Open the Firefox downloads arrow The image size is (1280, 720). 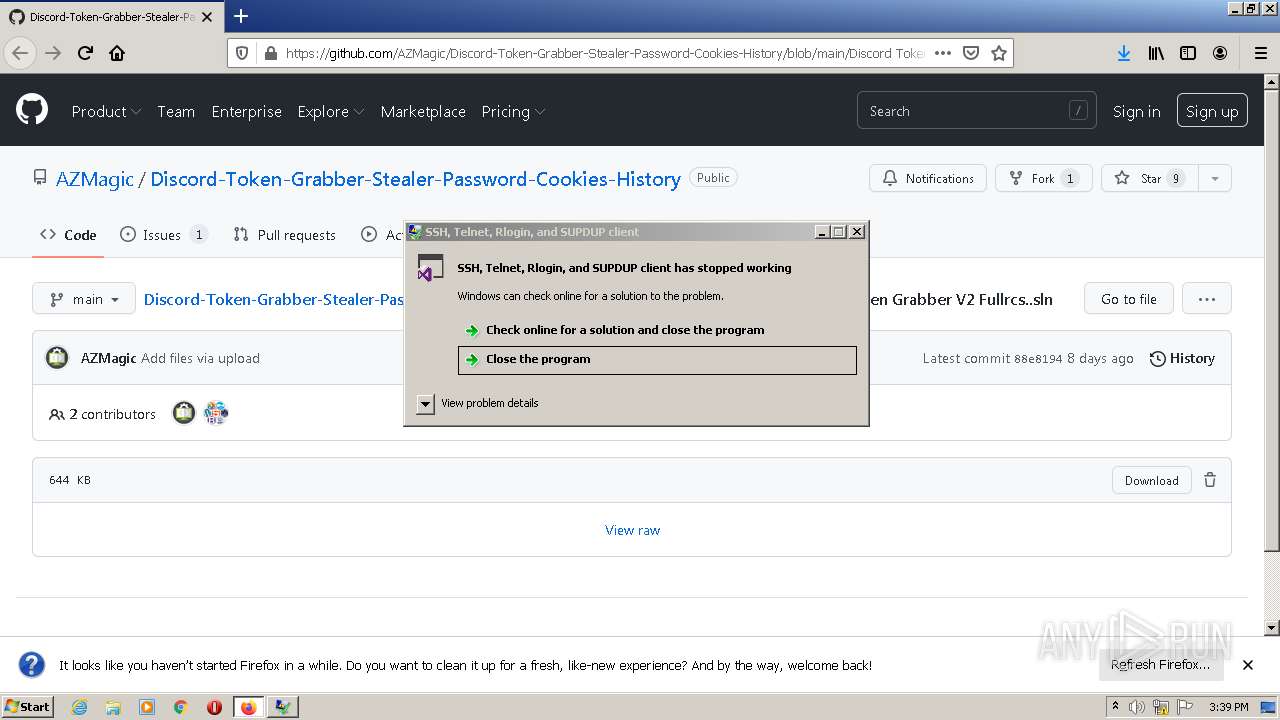(1124, 53)
